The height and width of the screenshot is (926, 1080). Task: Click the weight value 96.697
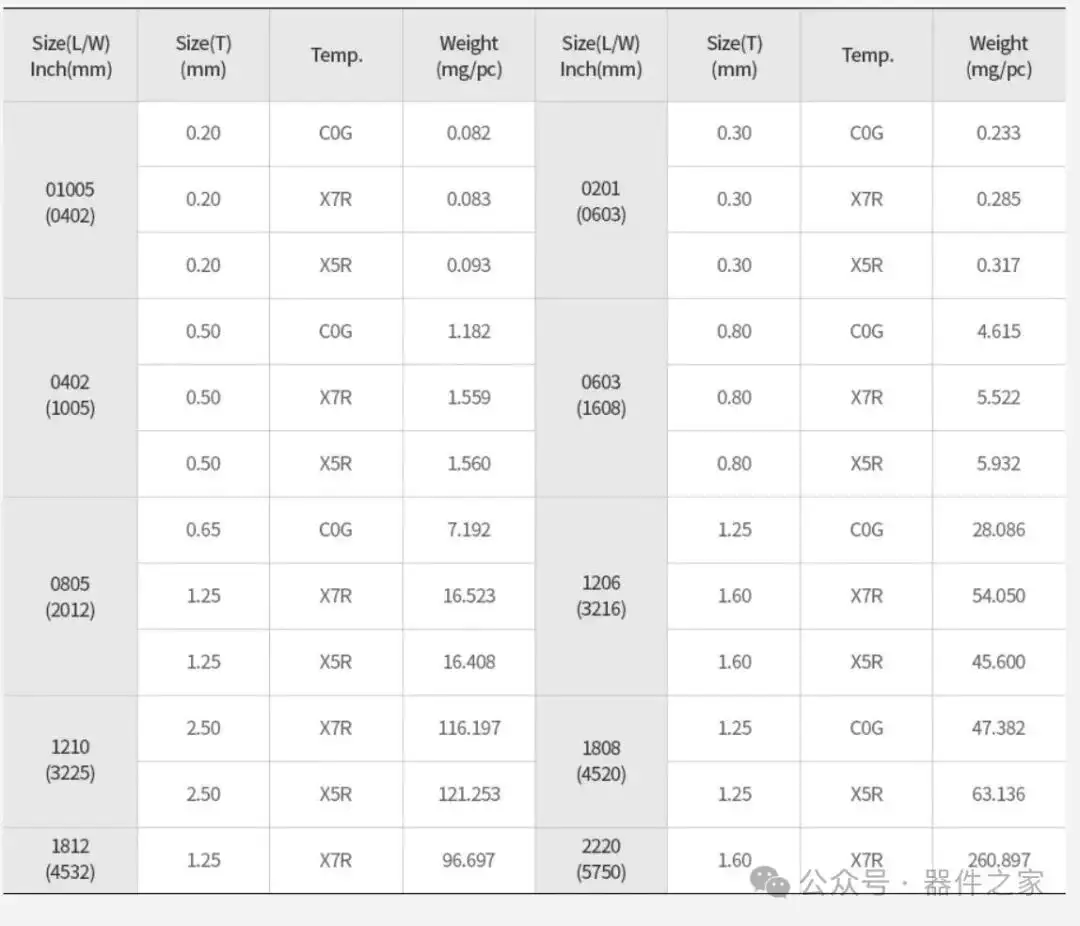(468, 860)
